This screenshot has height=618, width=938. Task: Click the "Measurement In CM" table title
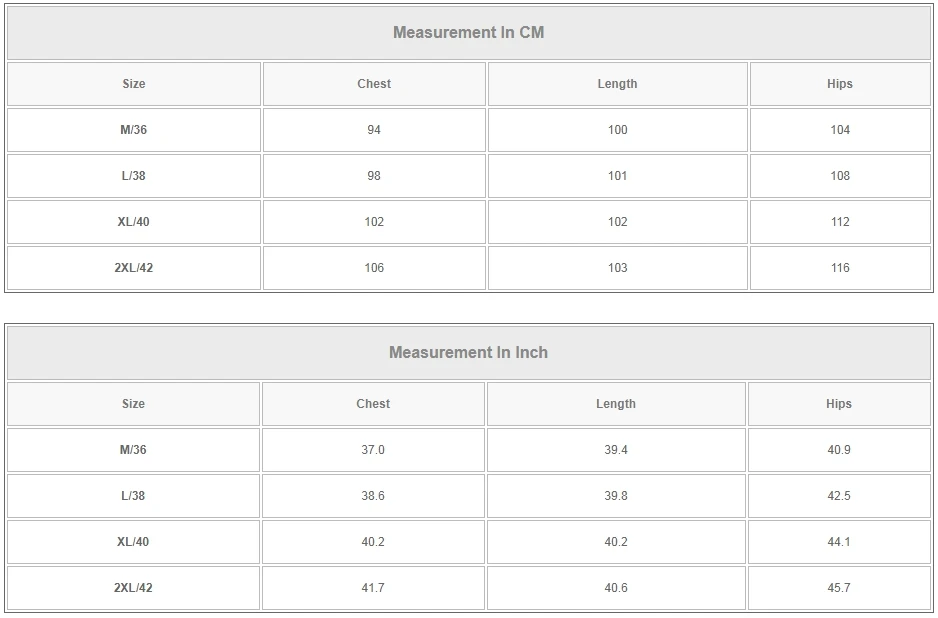(468, 32)
